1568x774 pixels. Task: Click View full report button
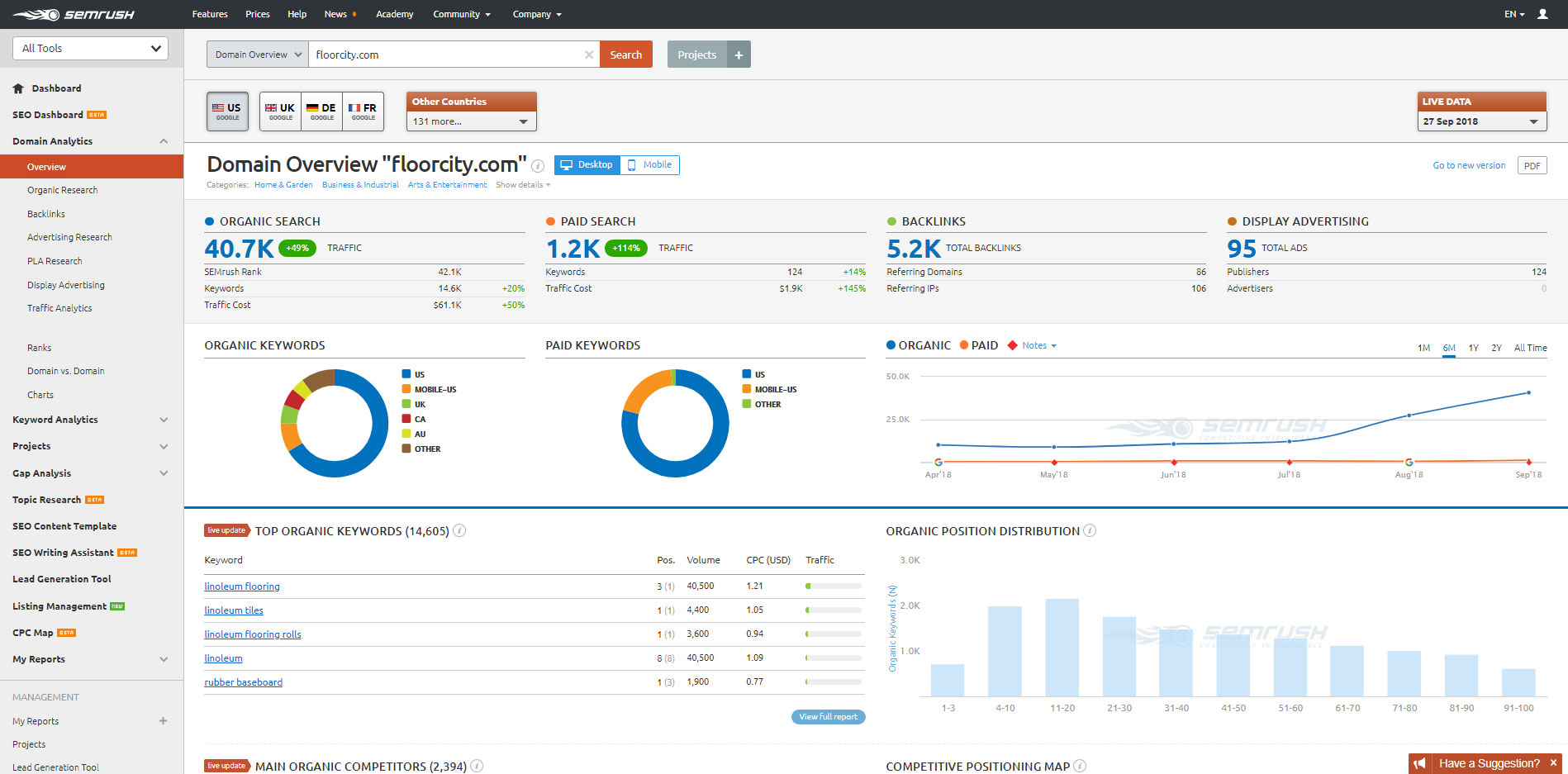(x=828, y=717)
